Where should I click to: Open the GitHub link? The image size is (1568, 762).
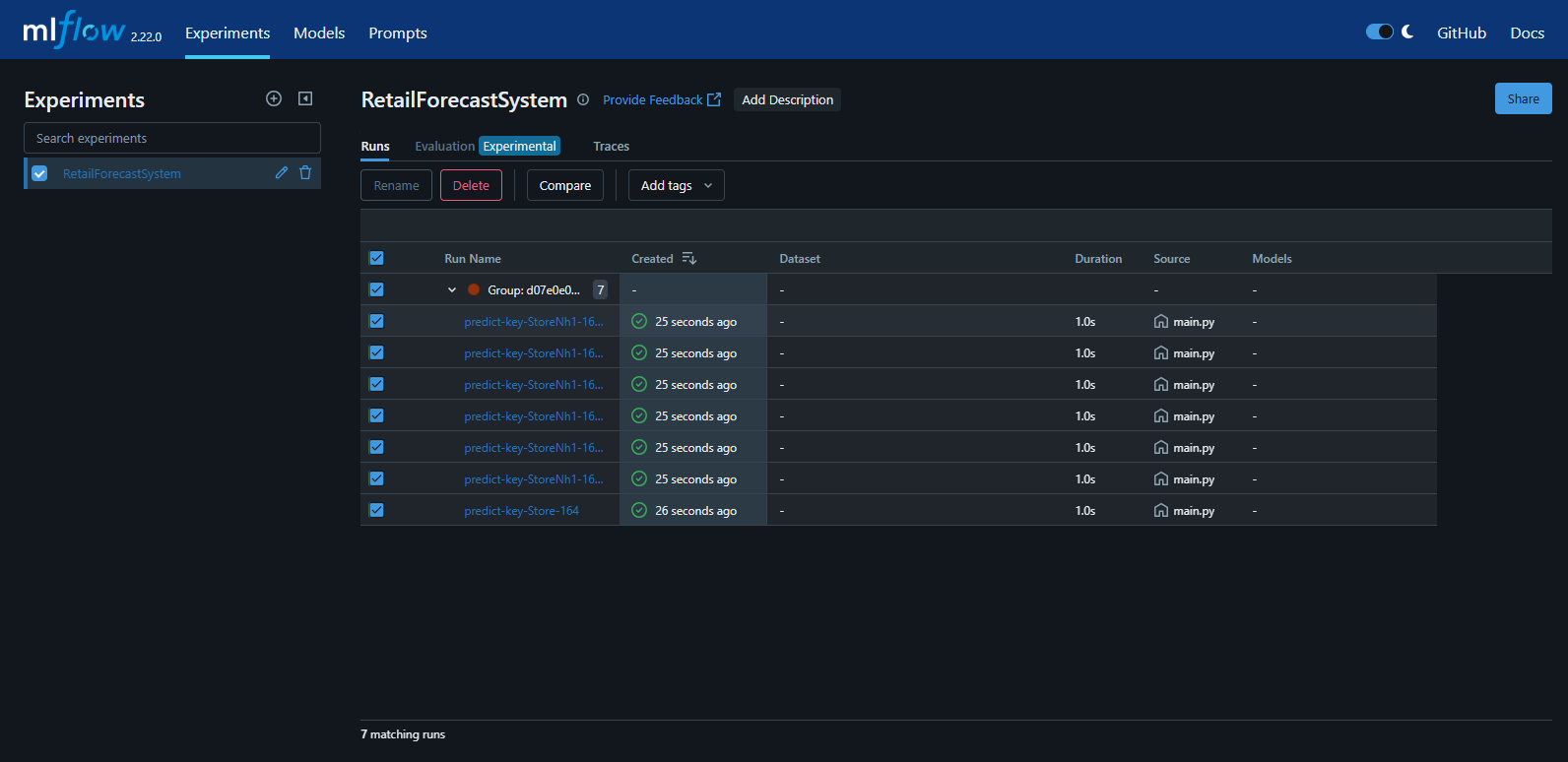[1462, 32]
